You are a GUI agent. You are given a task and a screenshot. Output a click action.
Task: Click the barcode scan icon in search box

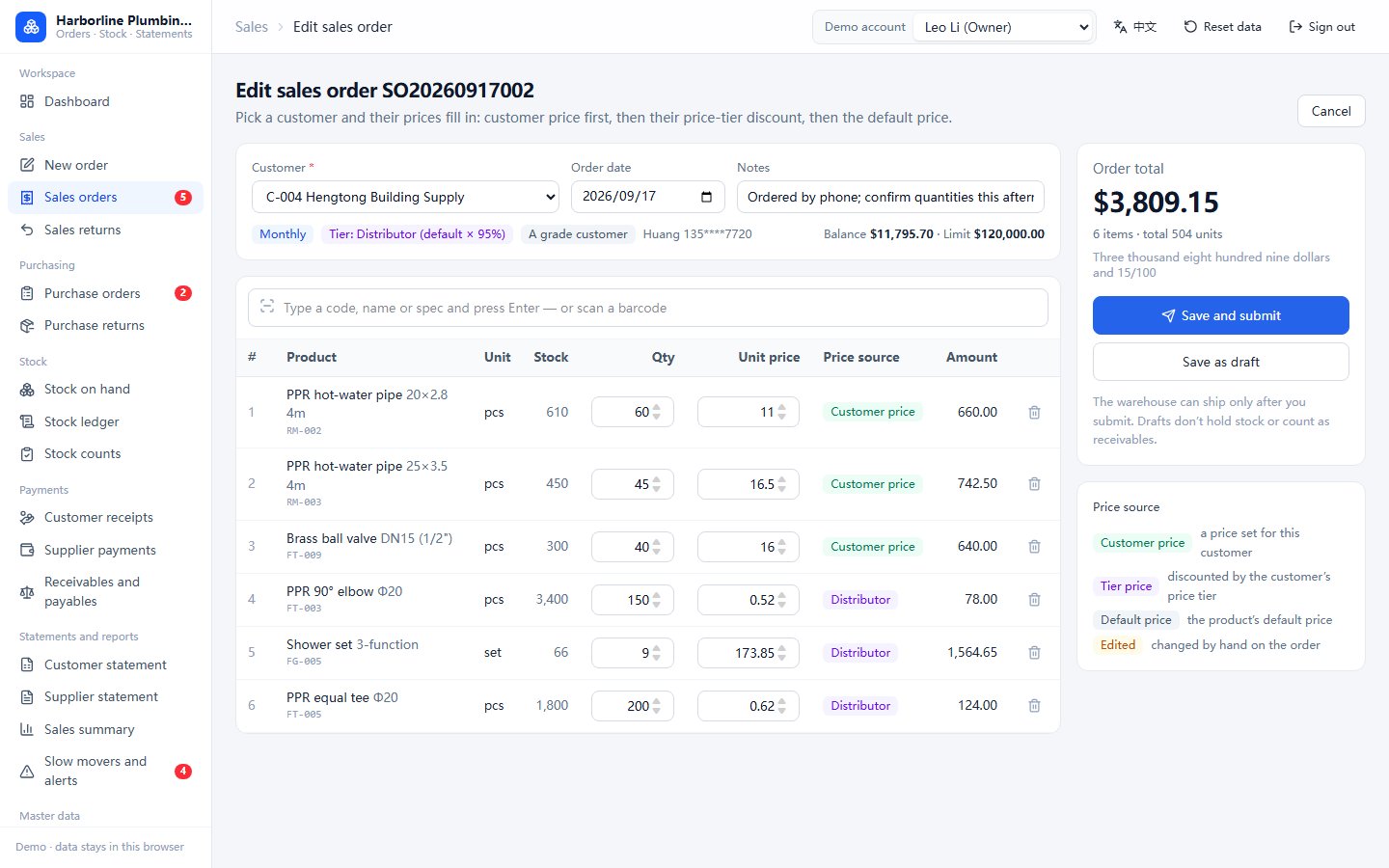[x=267, y=307]
